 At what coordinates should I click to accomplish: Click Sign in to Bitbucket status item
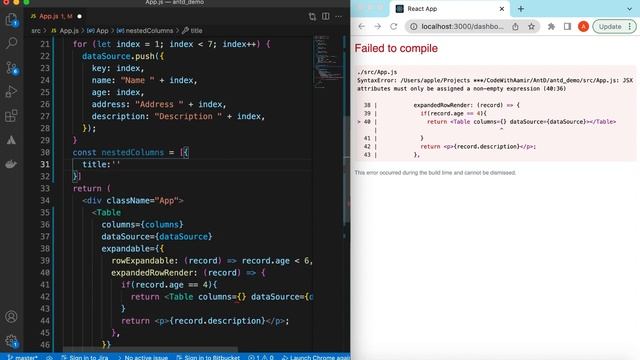click(x=208, y=357)
